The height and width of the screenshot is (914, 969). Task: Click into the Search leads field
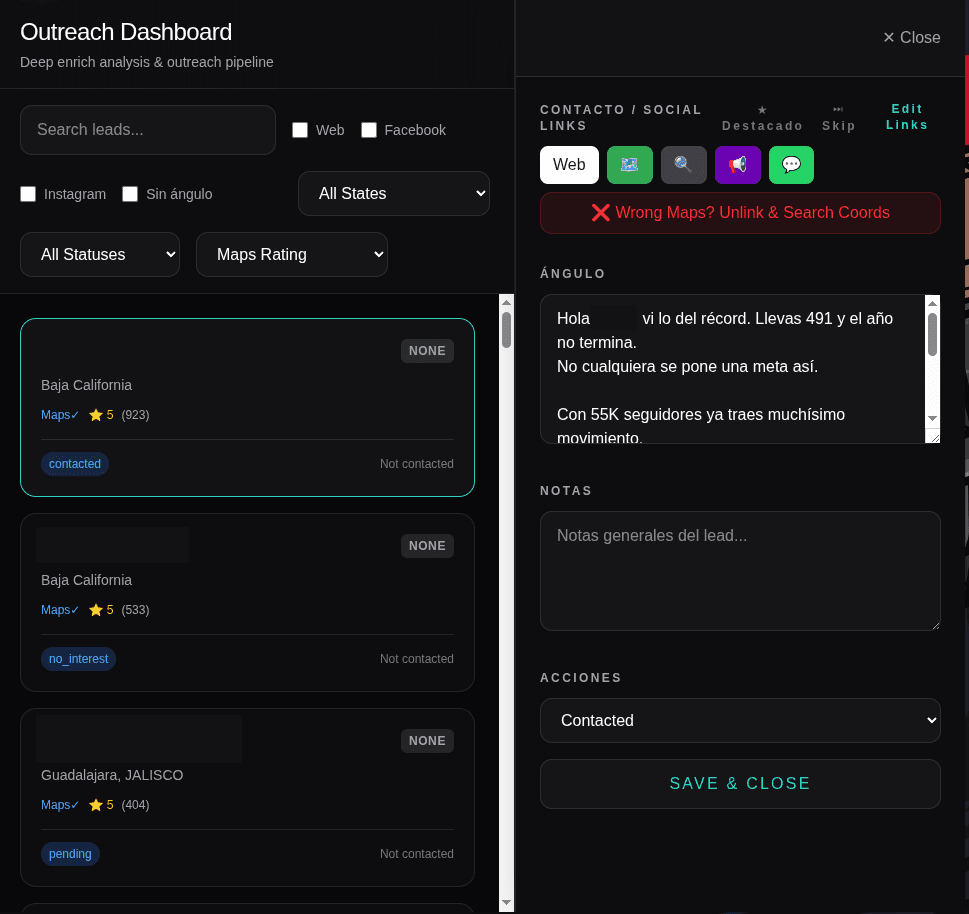(x=148, y=130)
